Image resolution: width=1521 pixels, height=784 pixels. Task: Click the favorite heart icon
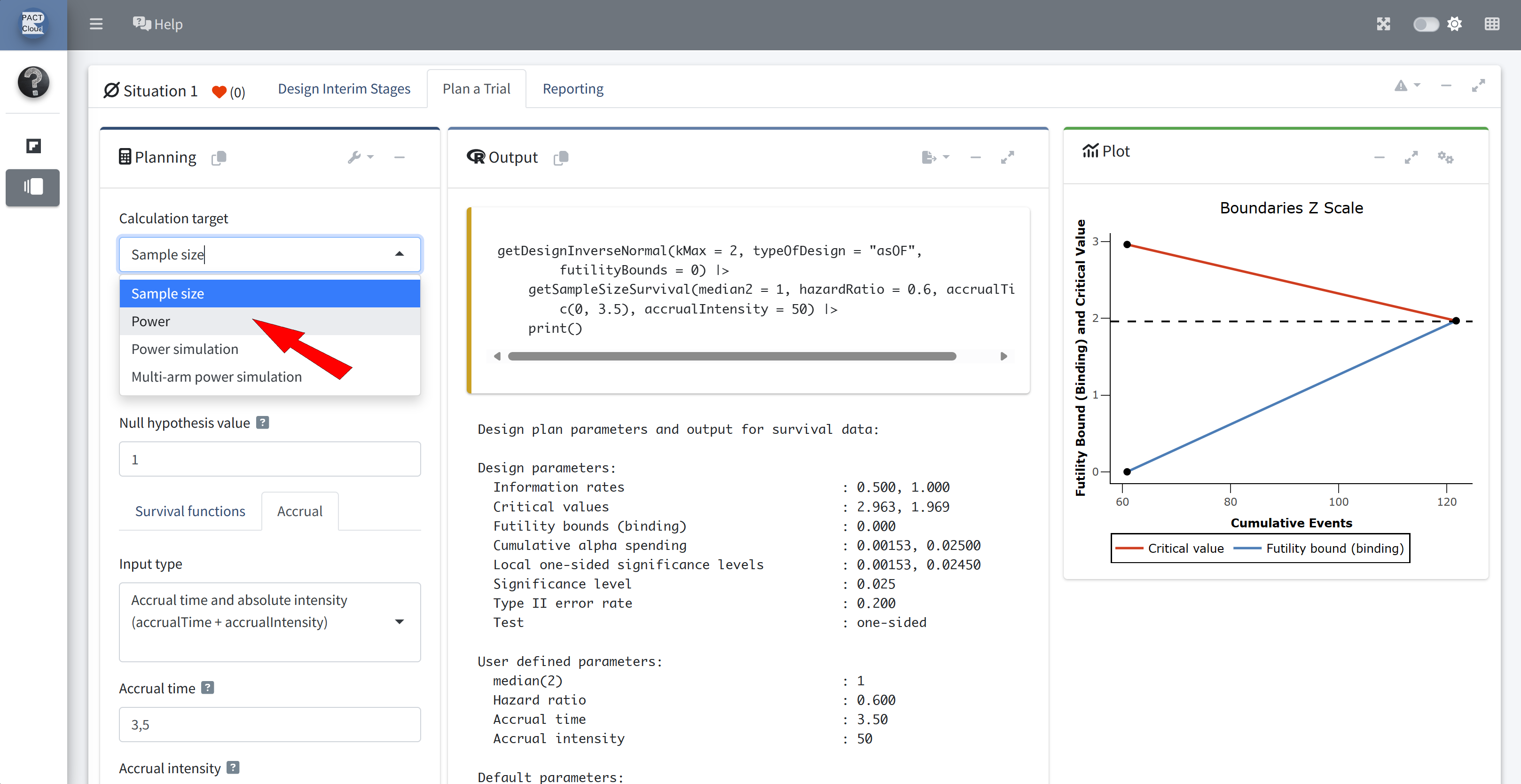tap(219, 92)
